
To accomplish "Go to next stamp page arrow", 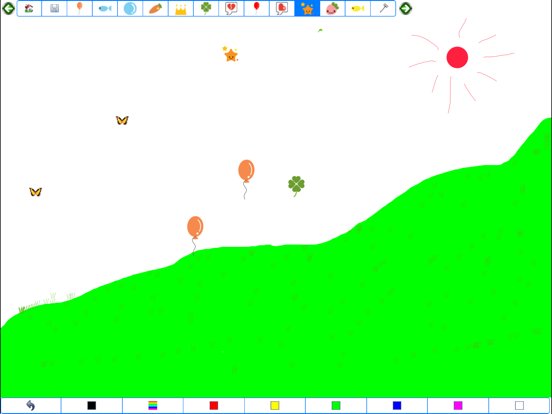I will click(406, 8).
